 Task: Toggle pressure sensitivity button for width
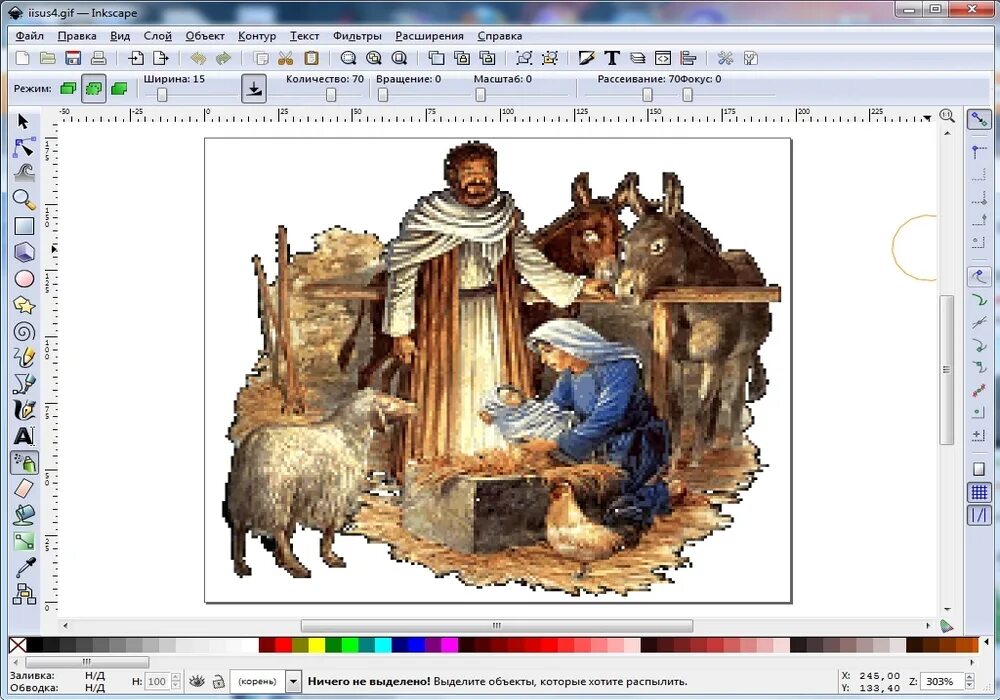254,89
